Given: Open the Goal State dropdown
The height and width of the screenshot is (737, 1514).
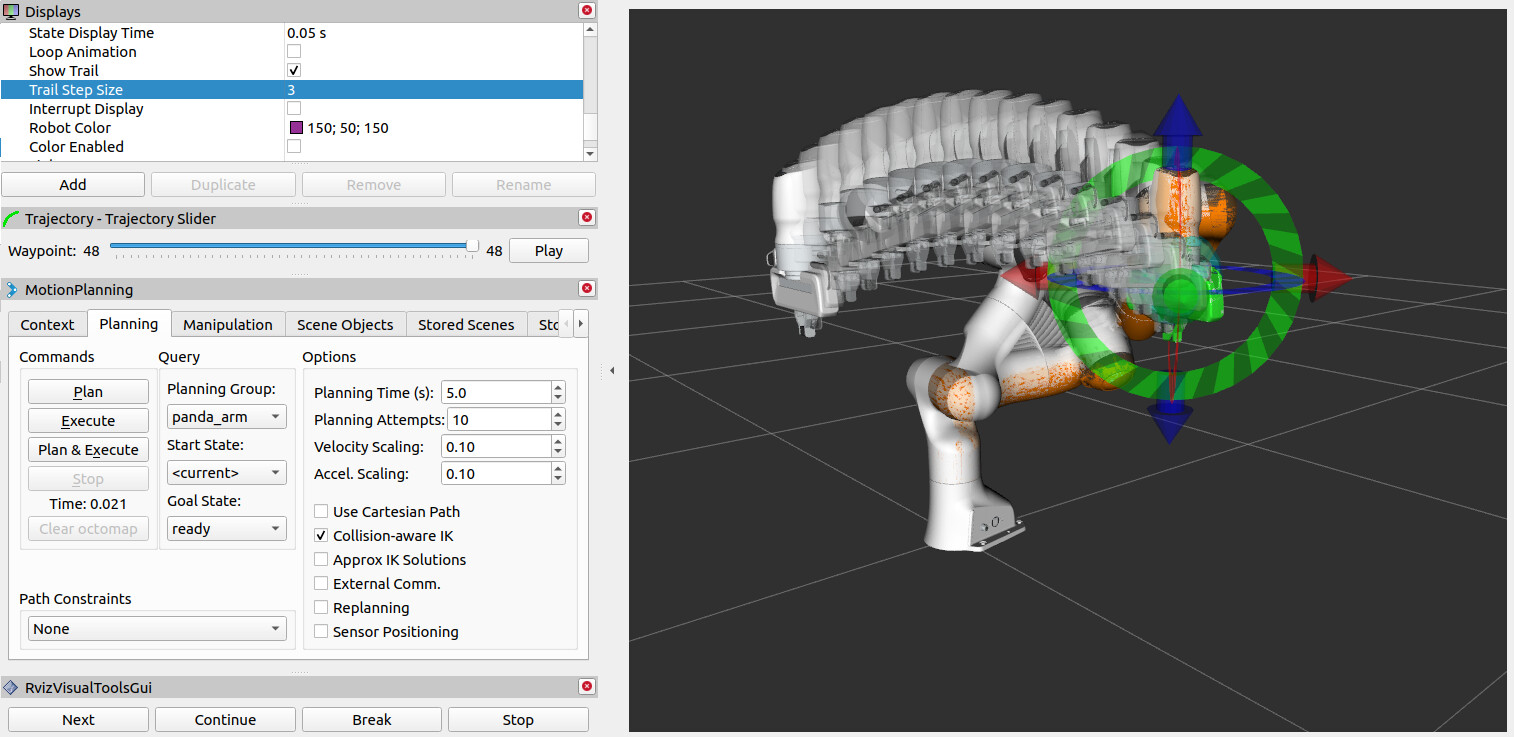Looking at the screenshot, I should pos(226,528).
